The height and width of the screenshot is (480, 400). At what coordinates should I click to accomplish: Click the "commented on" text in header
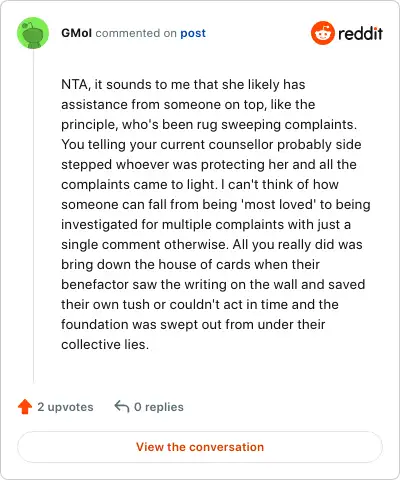(x=136, y=33)
